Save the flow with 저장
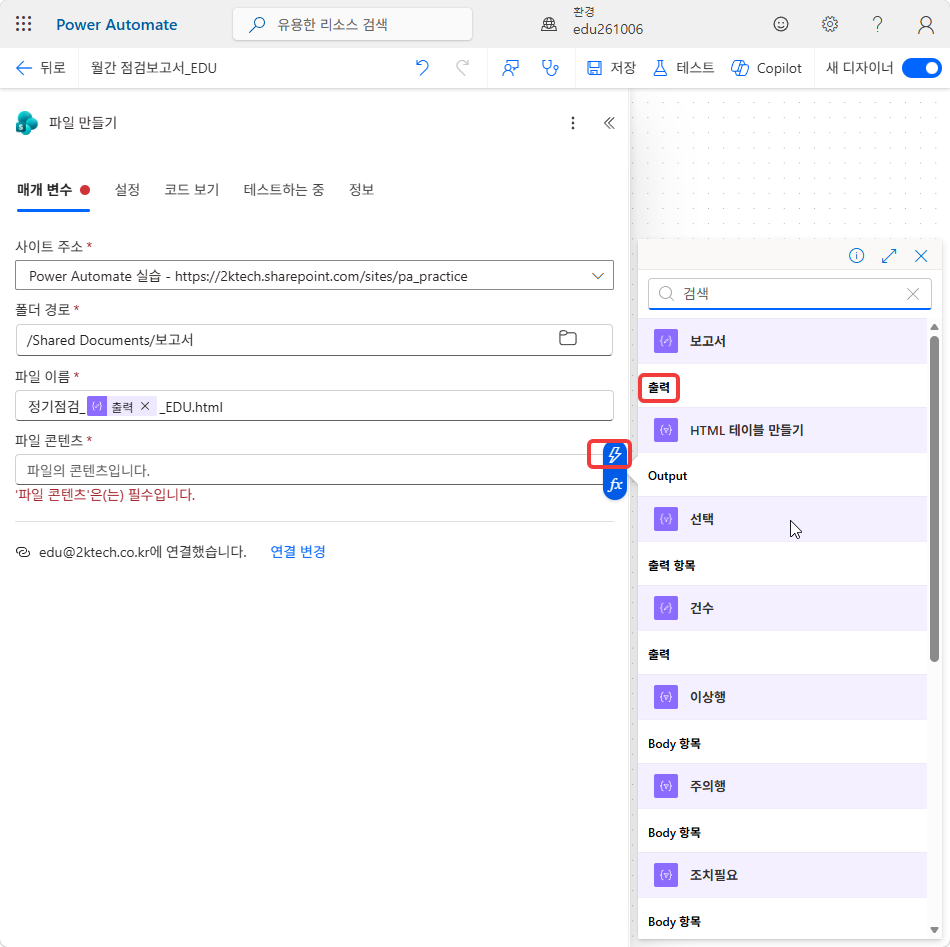The width and height of the screenshot is (950, 947). (611, 68)
